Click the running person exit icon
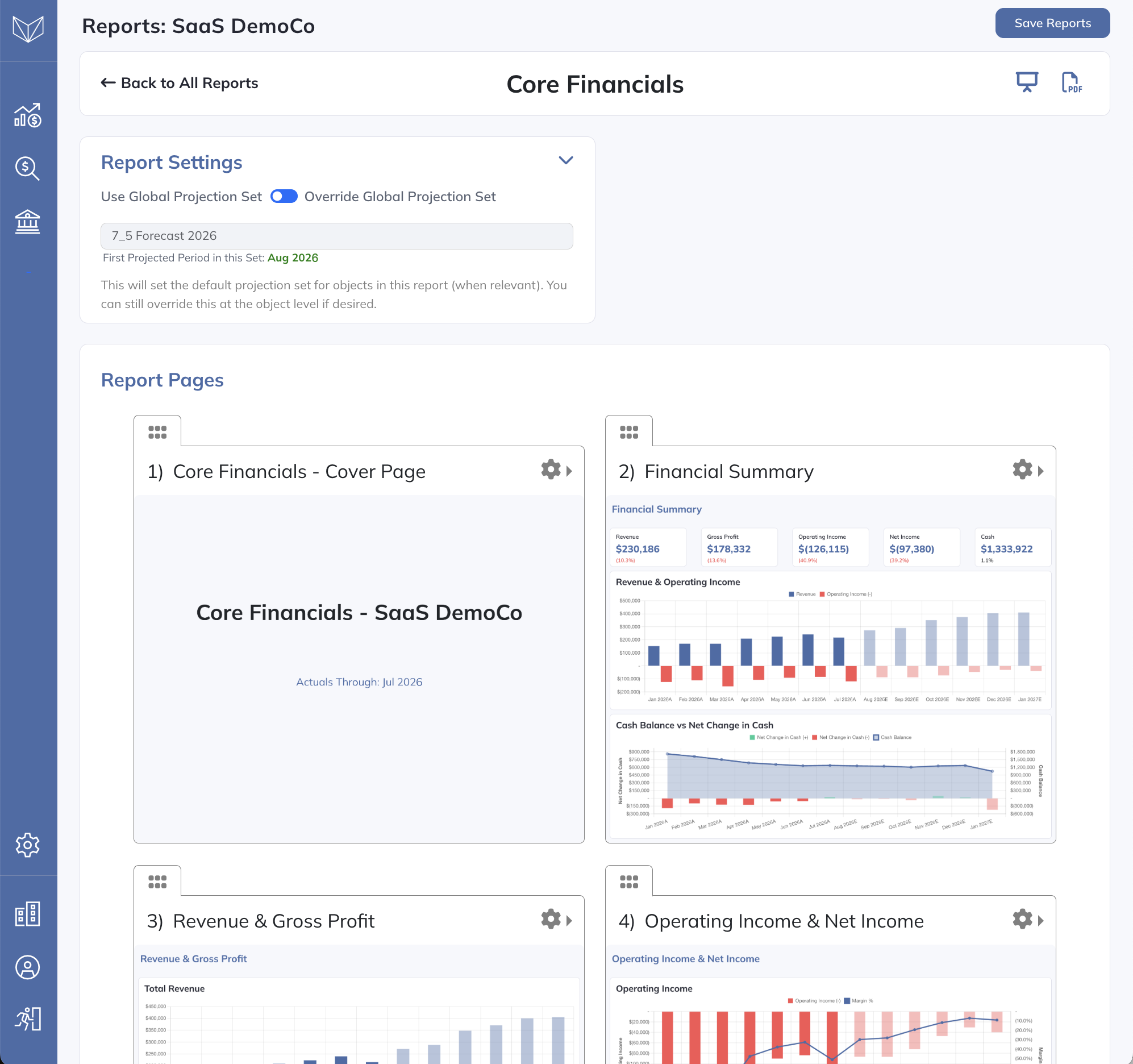Image resolution: width=1133 pixels, height=1064 pixels. pos(27,1019)
